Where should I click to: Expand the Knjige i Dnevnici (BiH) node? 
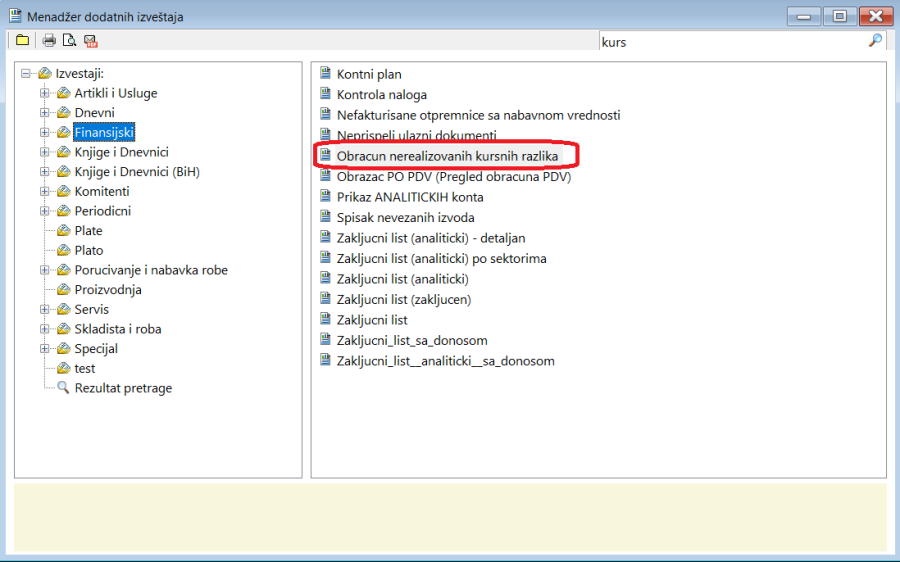point(44,172)
